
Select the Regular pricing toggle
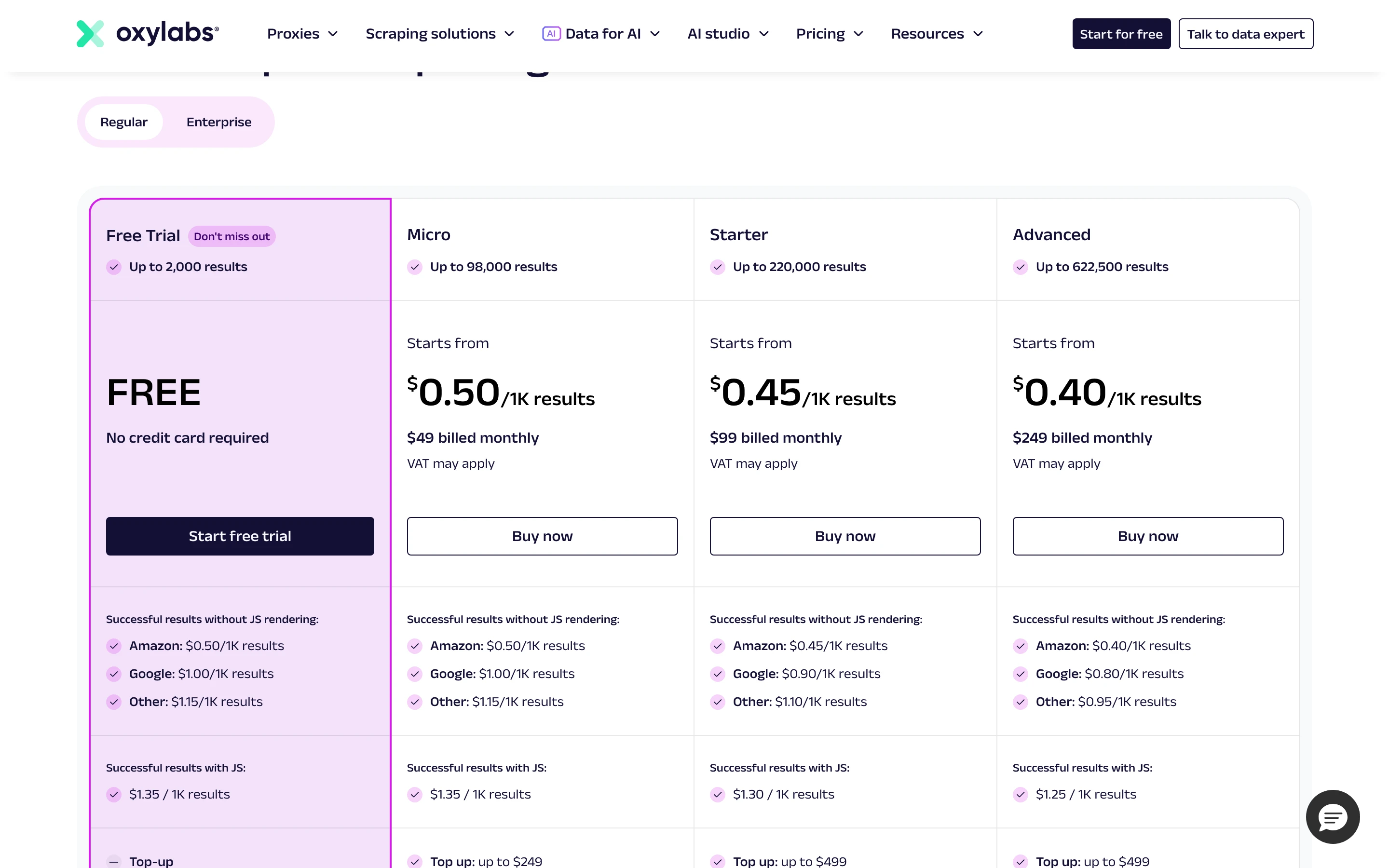(123, 122)
